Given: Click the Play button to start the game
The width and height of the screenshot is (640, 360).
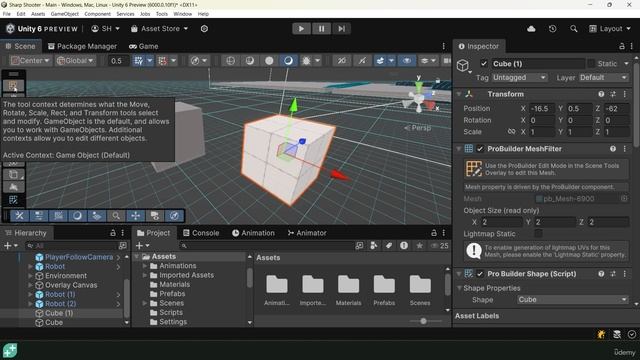Looking at the screenshot, I should pos(301,29).
